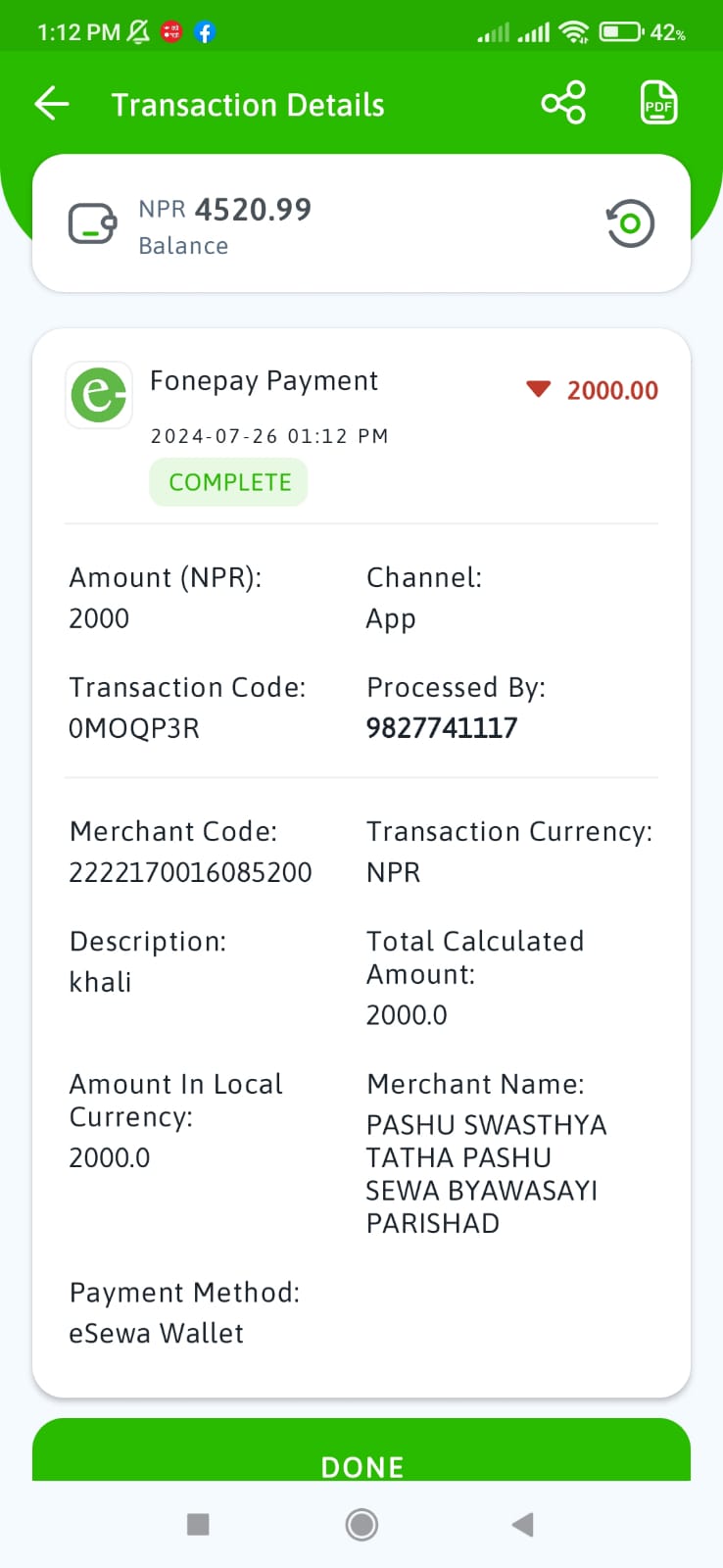
Task: Tap the NPR 4520.99 balance text
Action: coord(224,210)
